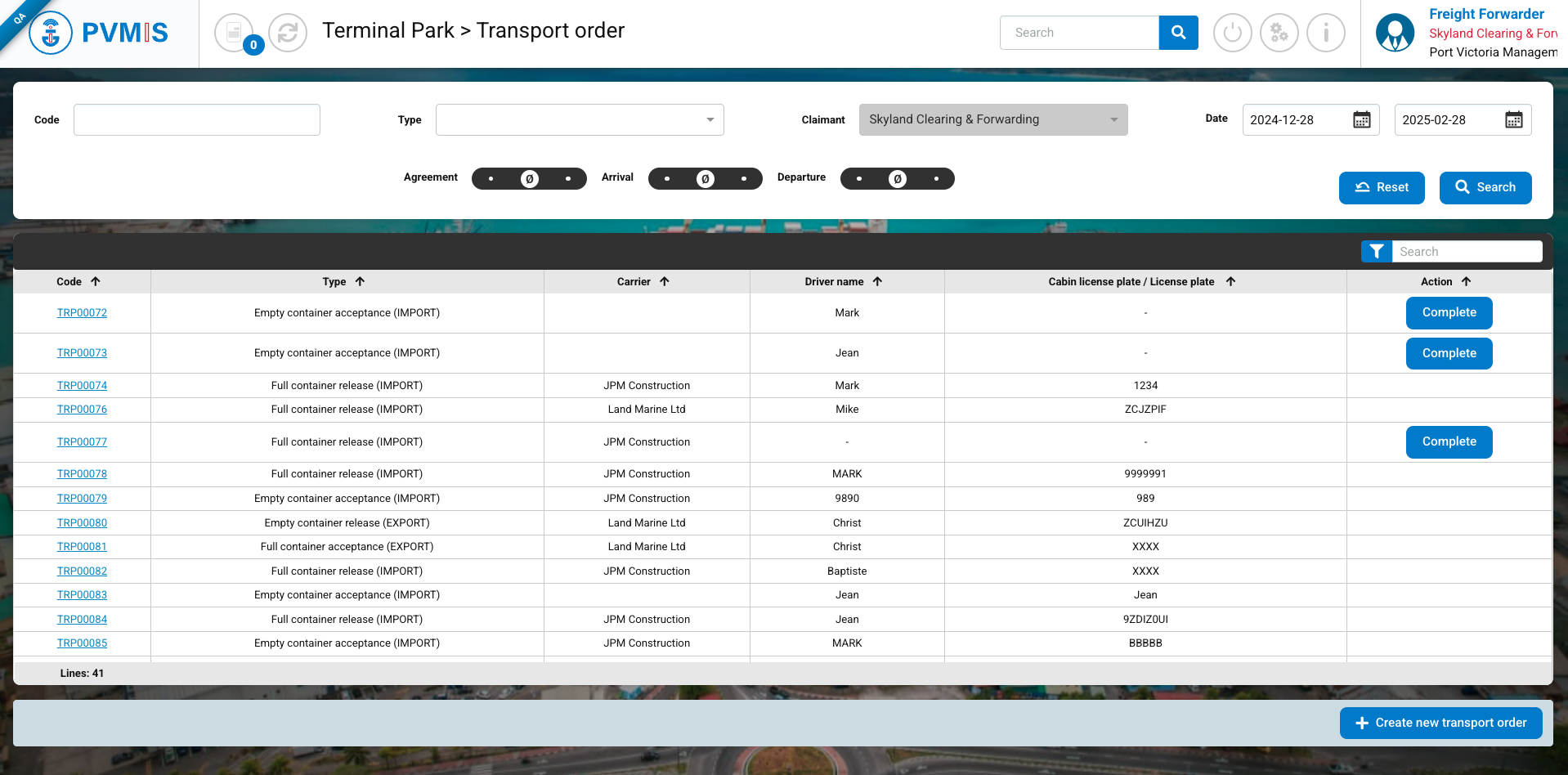Viewport: 1568px width, 775px height.
Task: Click the Freight Forwarder user avatar
Action: 1395,33
